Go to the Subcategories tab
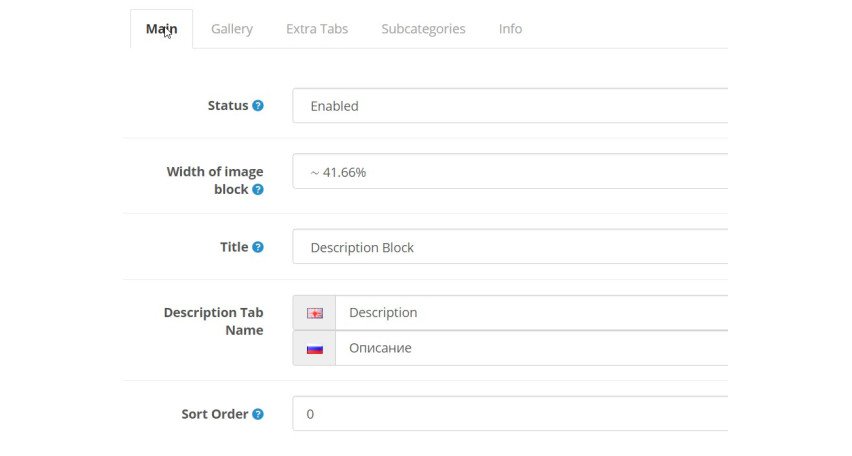 coord(423,29)
